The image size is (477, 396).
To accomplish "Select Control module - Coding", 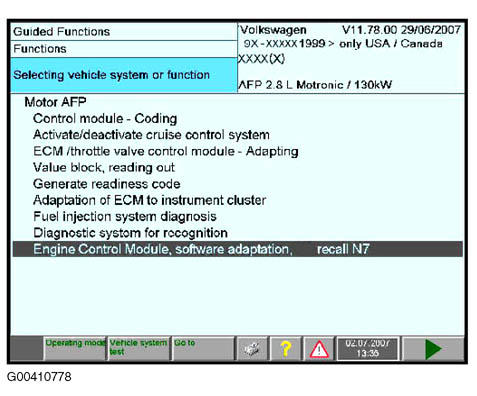I will click(105, 118).
